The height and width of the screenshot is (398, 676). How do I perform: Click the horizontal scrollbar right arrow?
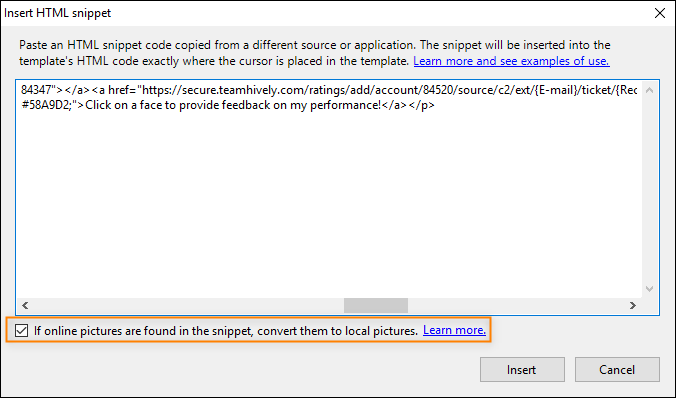(x=632, y=305)
